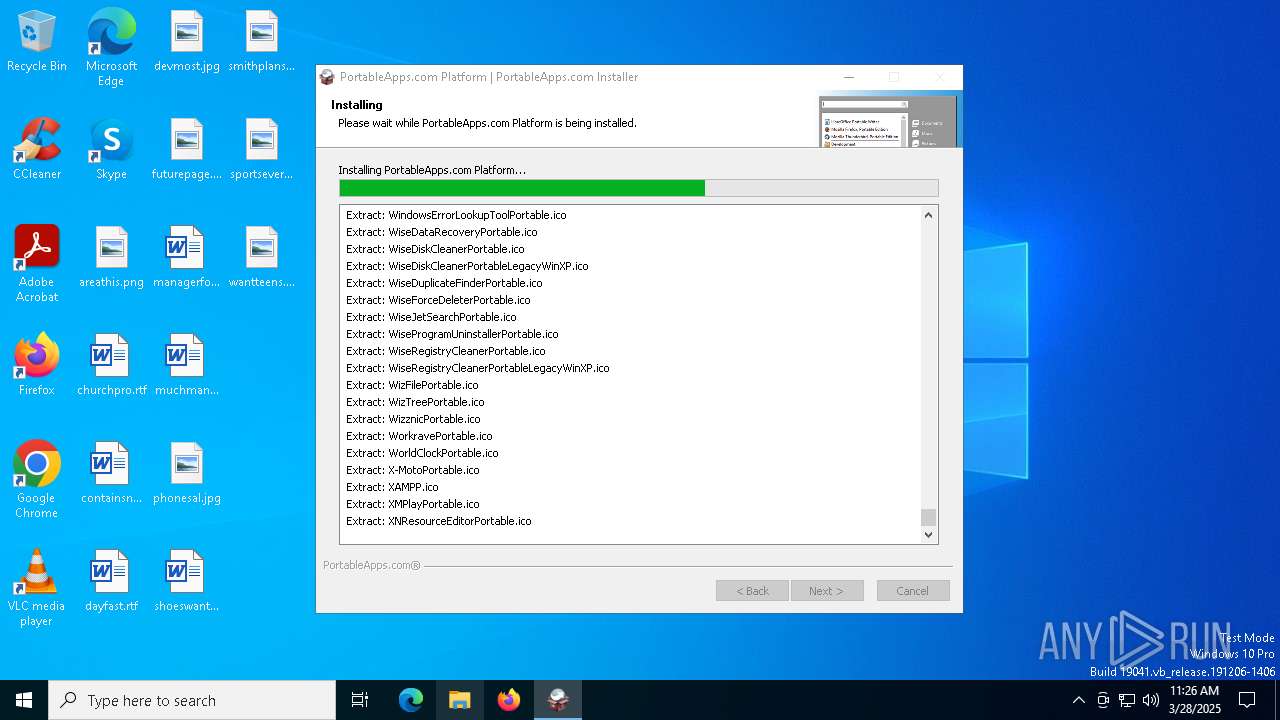Select log line XMPlayPortable.ico
The height and width of the screenshot is (720, 1280).
[x=413, y=504]
